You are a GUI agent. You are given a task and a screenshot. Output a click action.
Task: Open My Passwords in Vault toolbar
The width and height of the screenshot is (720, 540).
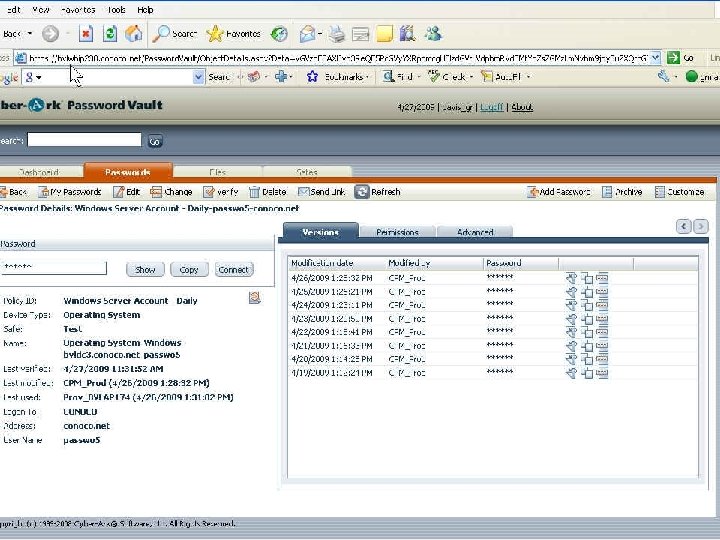click(x=70, y=192)
